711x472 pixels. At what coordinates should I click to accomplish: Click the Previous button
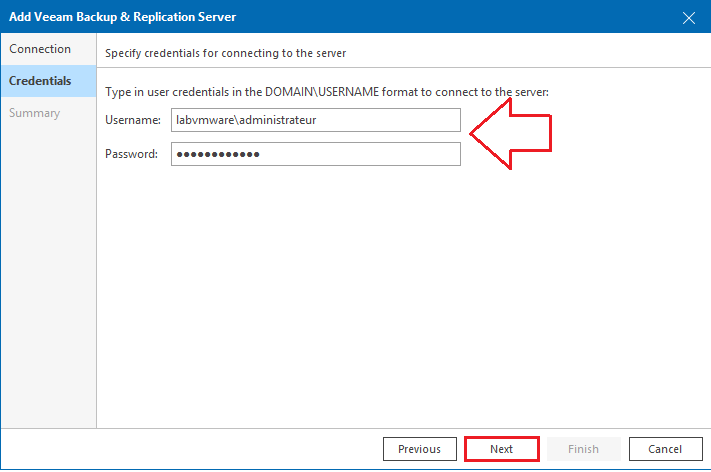click(x=419, y=449)
